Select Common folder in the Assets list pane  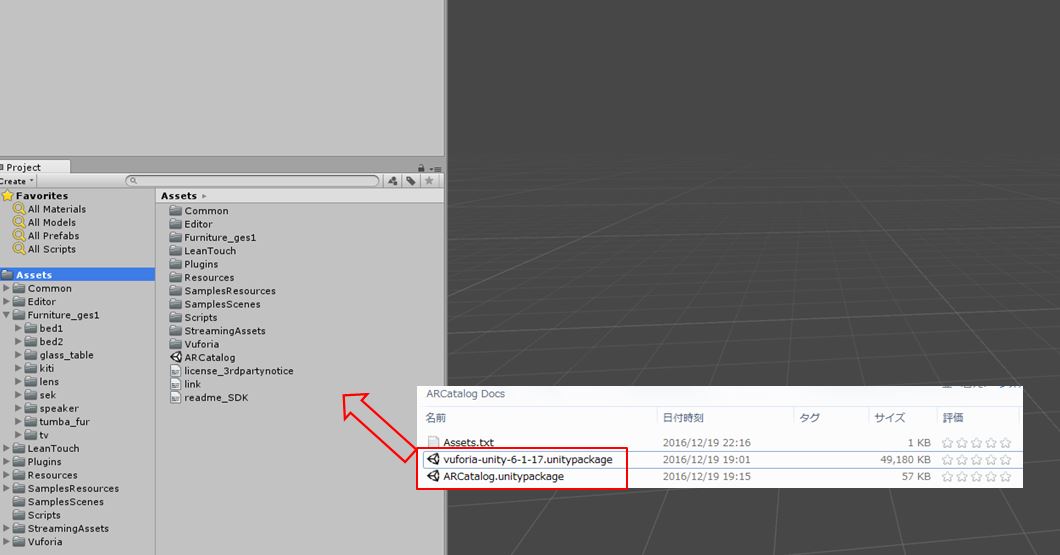(x=199, y=211)
